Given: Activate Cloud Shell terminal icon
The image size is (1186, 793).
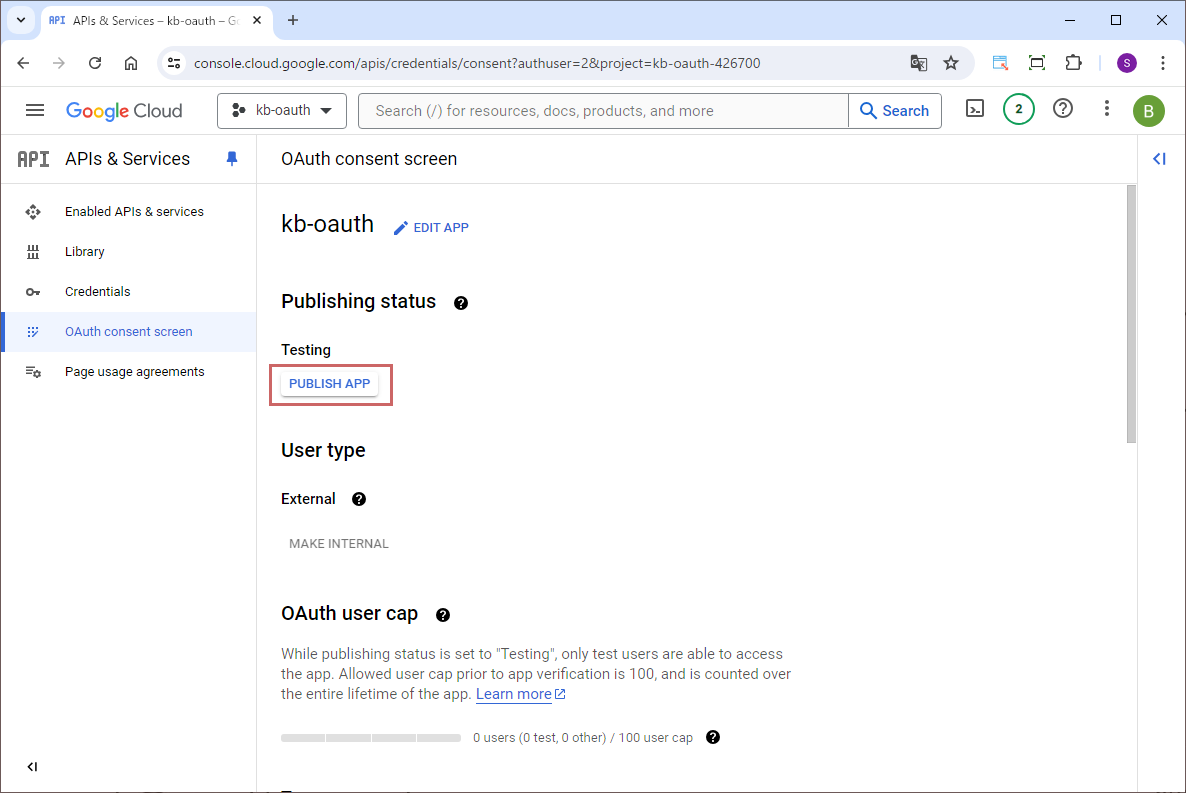Looking at the screenshot, I should tap(975, 109).
